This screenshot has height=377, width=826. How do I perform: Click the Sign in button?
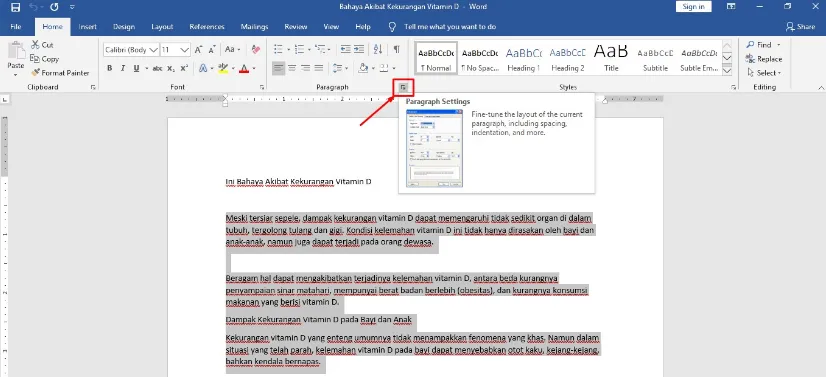tap(693, 7)
